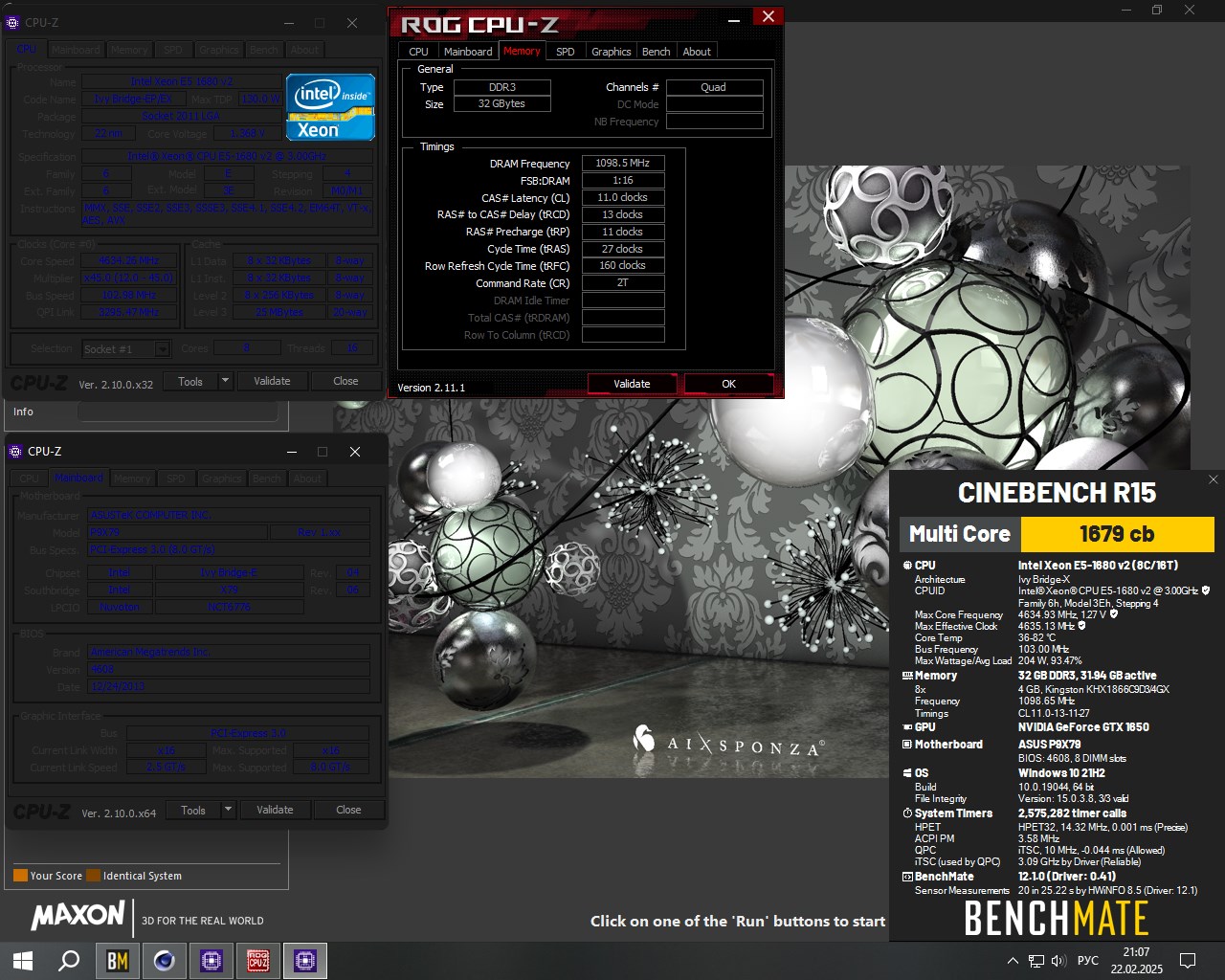Click Validate button in ROG CPU-Z
Viewport: 1225px width, 980px height.
[632, 384]
